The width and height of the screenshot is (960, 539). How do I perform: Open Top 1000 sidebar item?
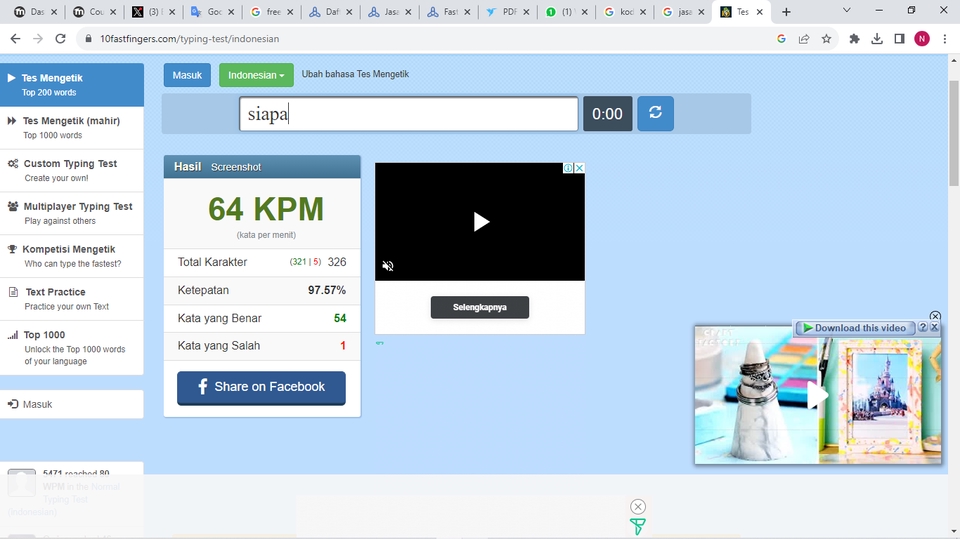pos(72,347)
